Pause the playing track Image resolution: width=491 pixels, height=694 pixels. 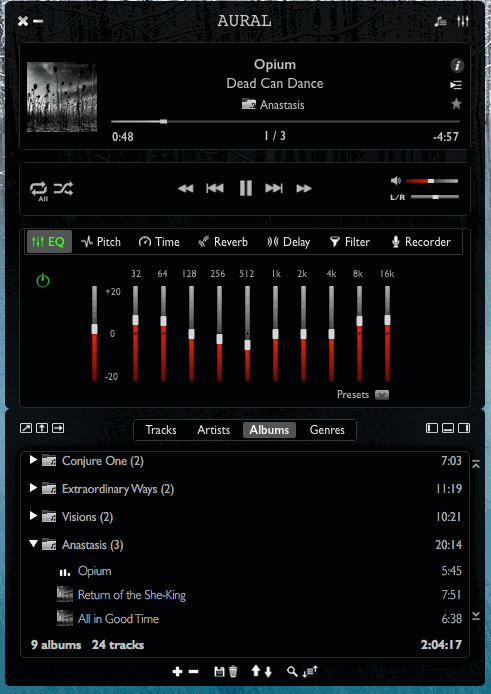[246, 188]
